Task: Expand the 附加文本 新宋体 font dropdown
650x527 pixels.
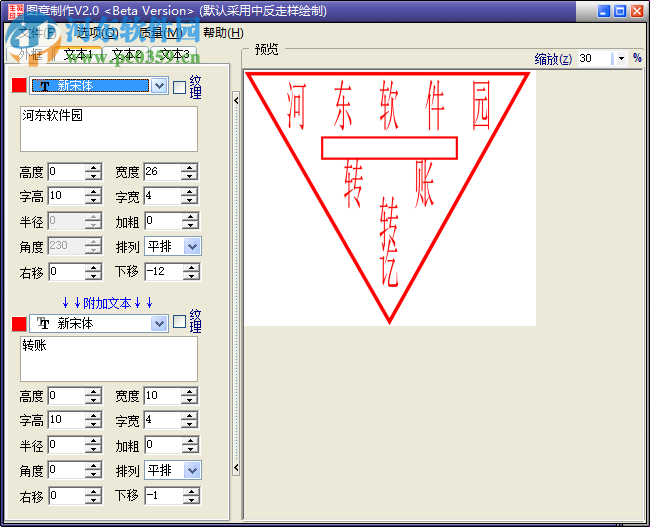Action: [159, 323]
